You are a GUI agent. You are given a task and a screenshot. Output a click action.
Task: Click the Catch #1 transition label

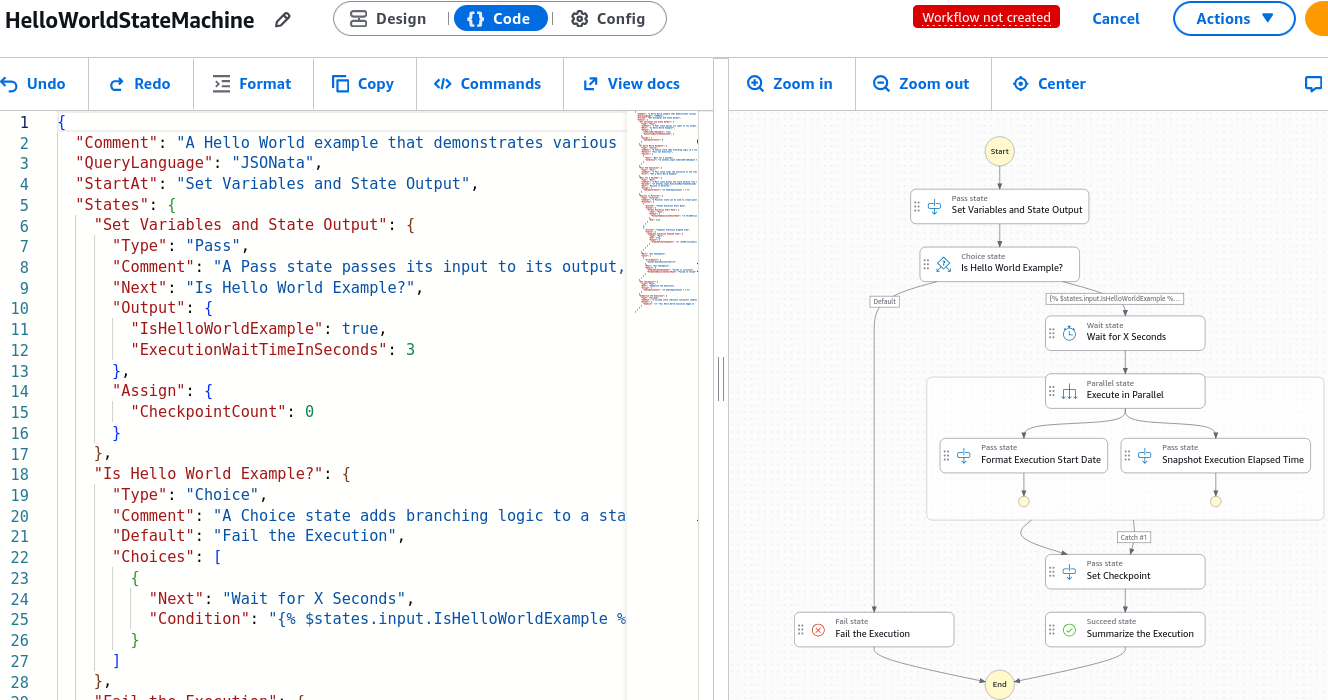coord(1134,537)
